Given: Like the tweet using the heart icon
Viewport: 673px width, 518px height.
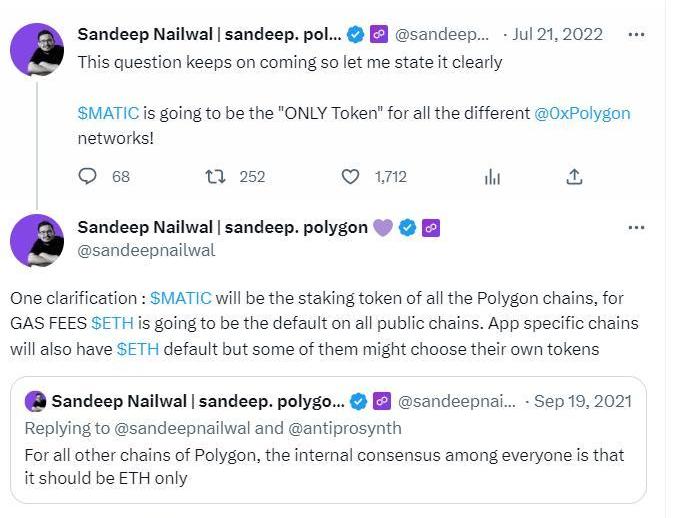Looking at the screenshot, I should (350, 176).
